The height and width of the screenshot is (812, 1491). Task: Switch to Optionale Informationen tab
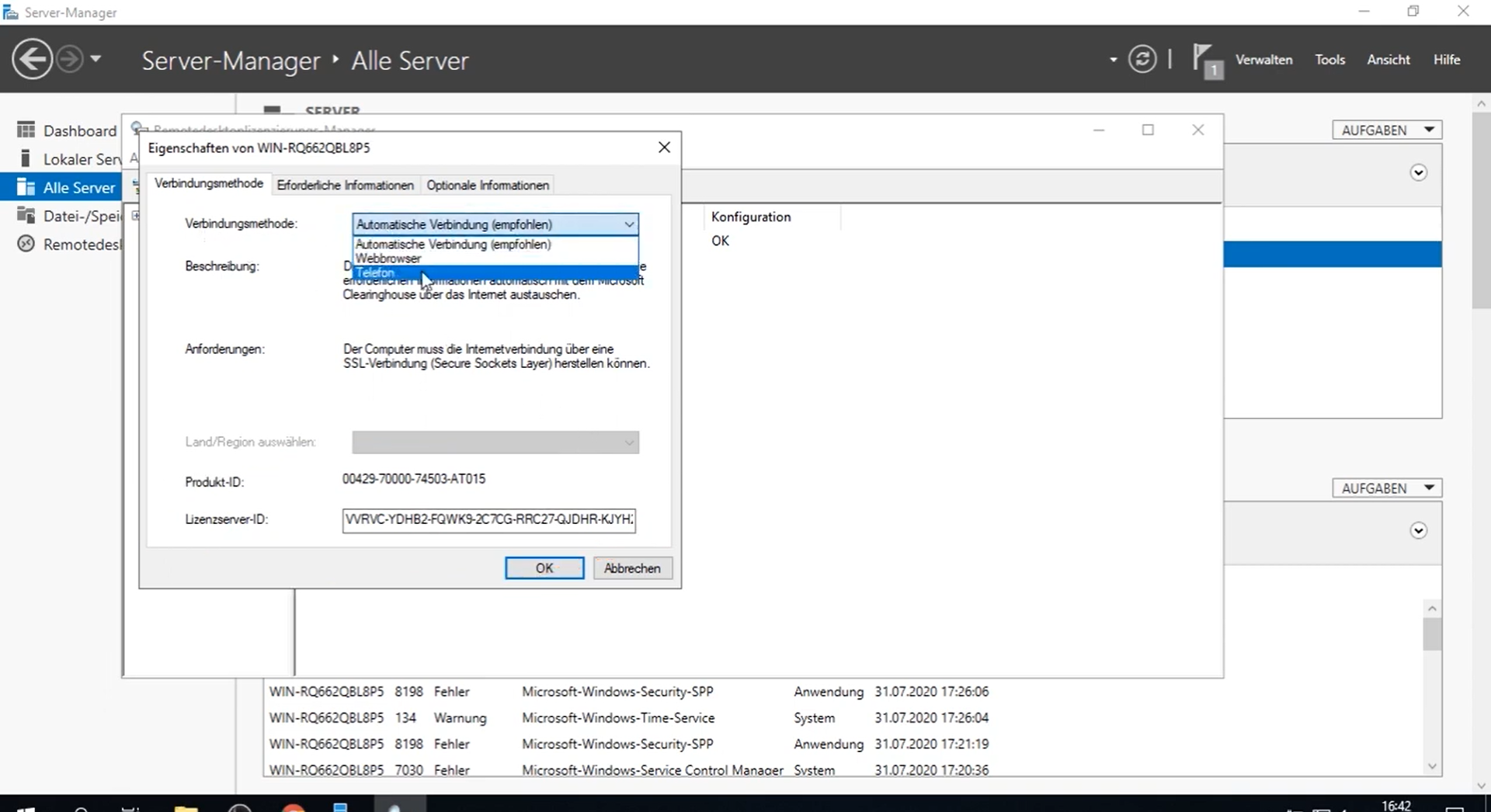(488, 186)
